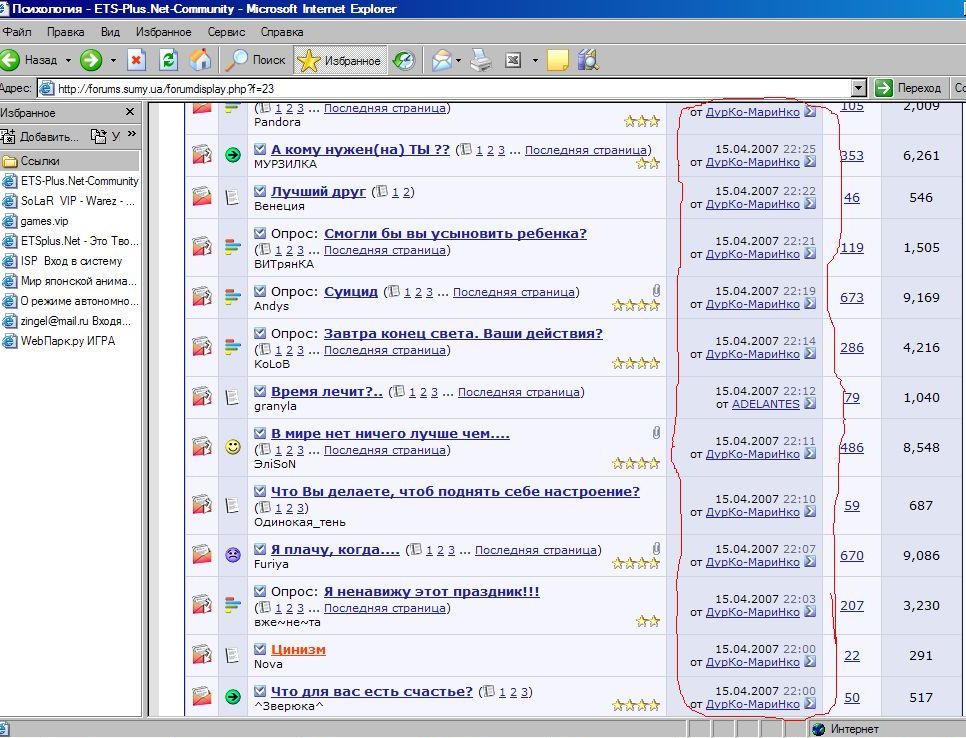Viewport: 966px width, 738px height.
Task: Open dropdown arrow next to Mail icon
Action: coord(458,60)
